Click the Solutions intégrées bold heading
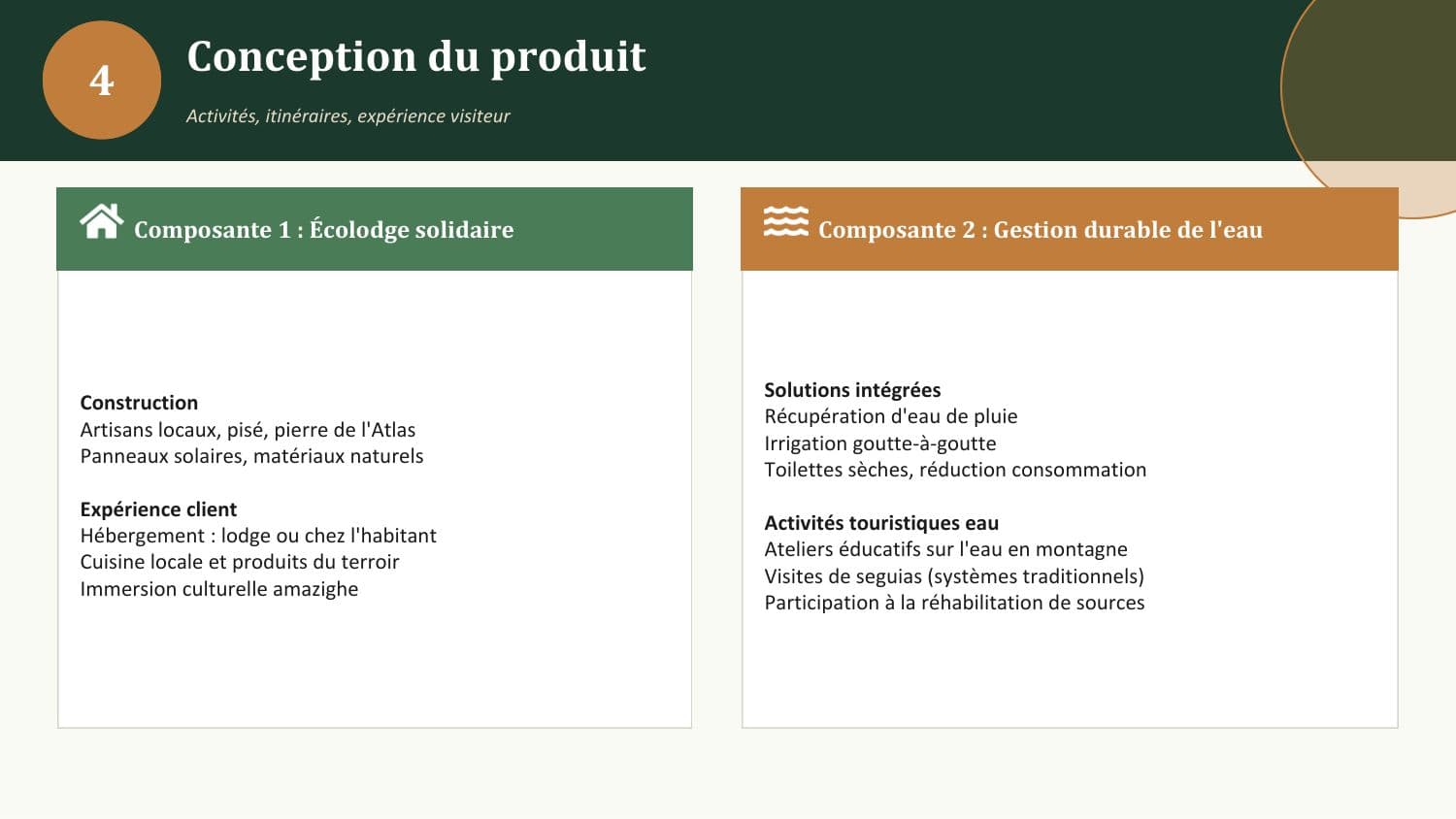The width and height of the screenshot is (1456, 819). [x=852, y=390]
